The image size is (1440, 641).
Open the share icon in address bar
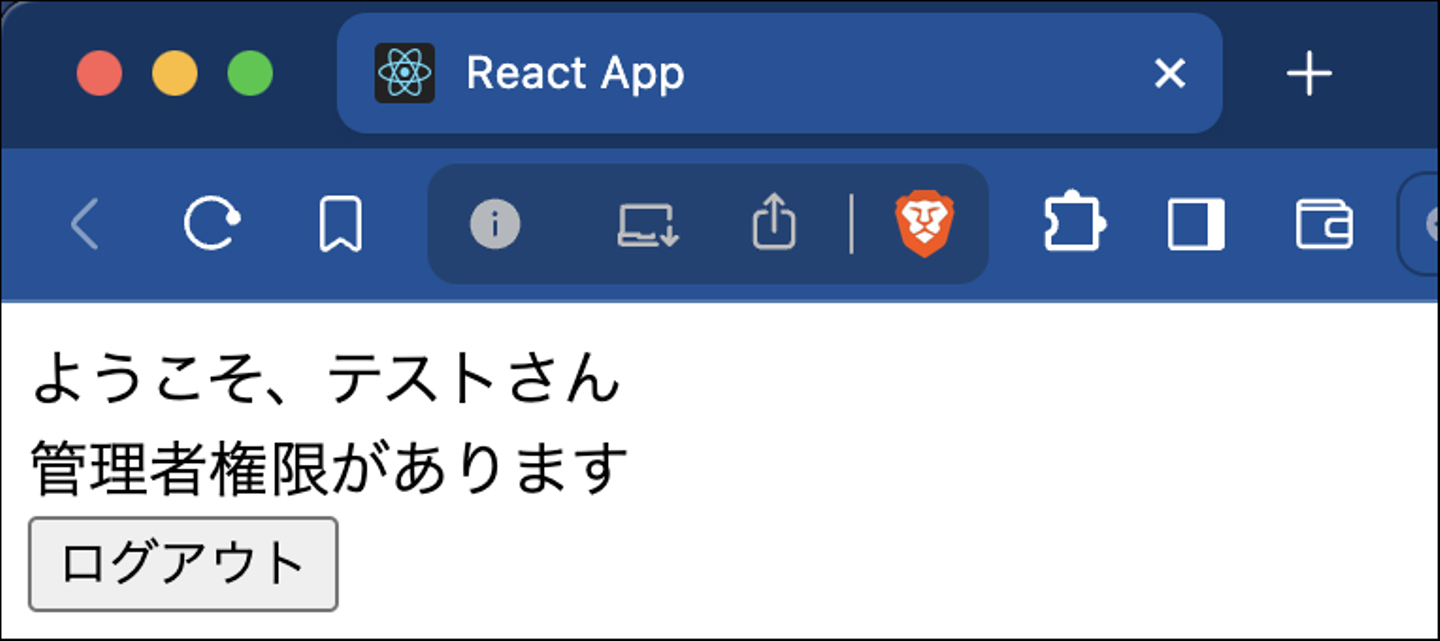[774, 222]
